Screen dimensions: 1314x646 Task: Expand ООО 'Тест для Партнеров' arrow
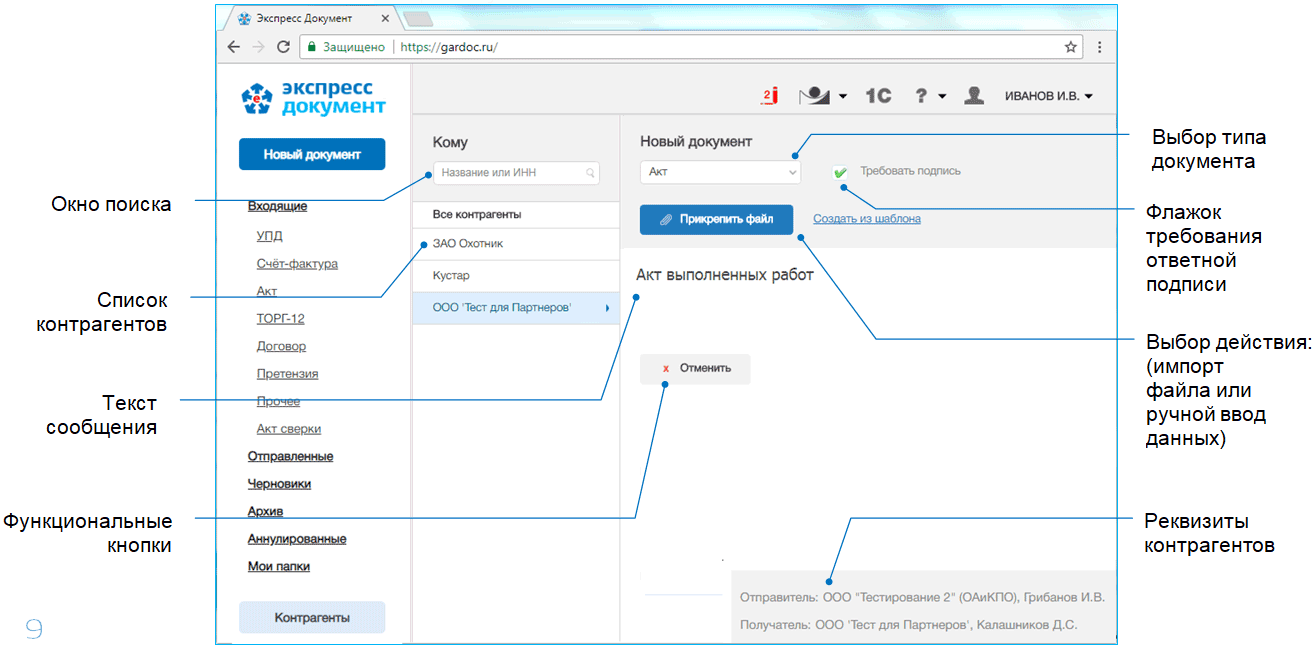tap(607, 308)
